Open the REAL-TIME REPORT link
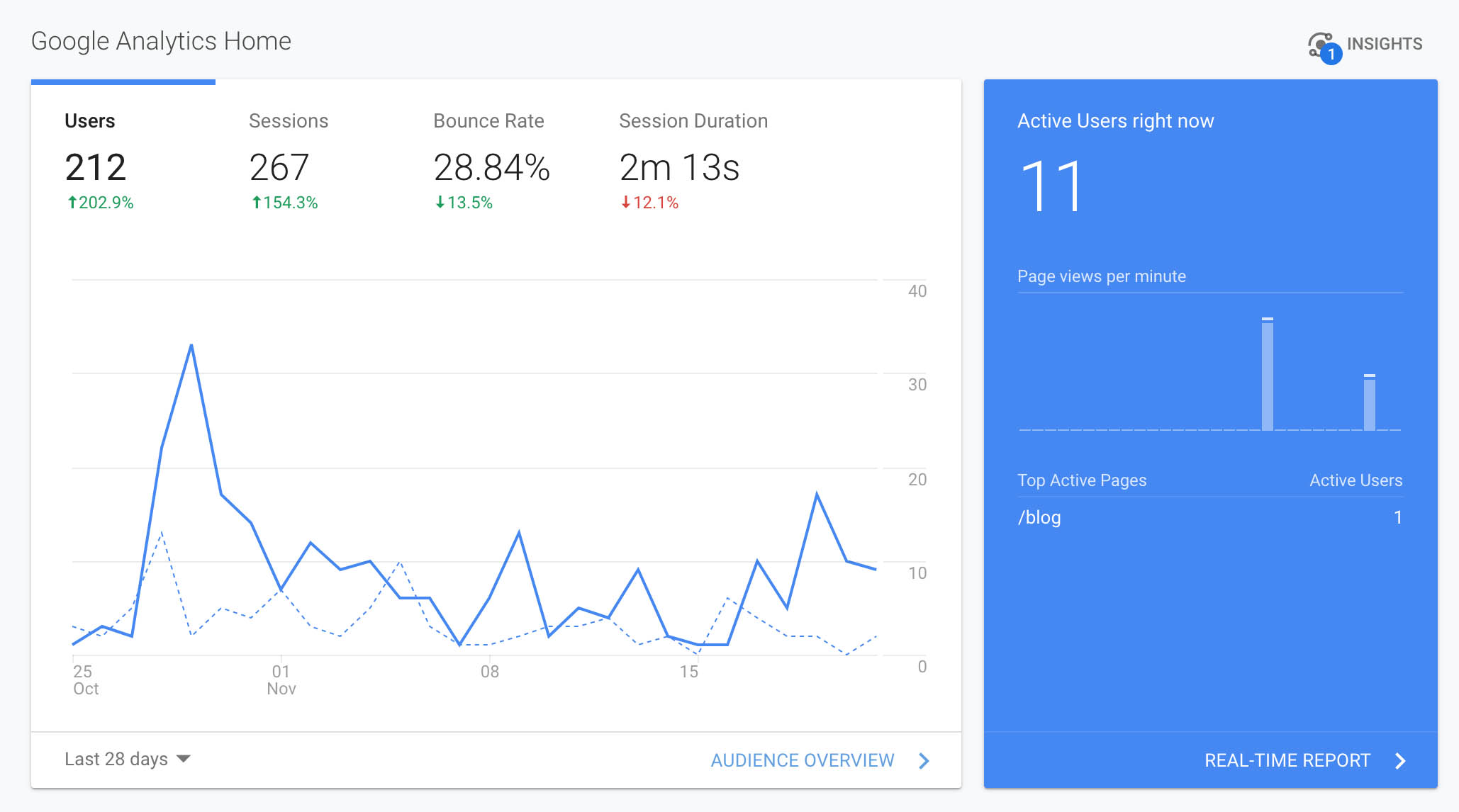Viewport: 1459px width, 812px height. pos(1287,760)
